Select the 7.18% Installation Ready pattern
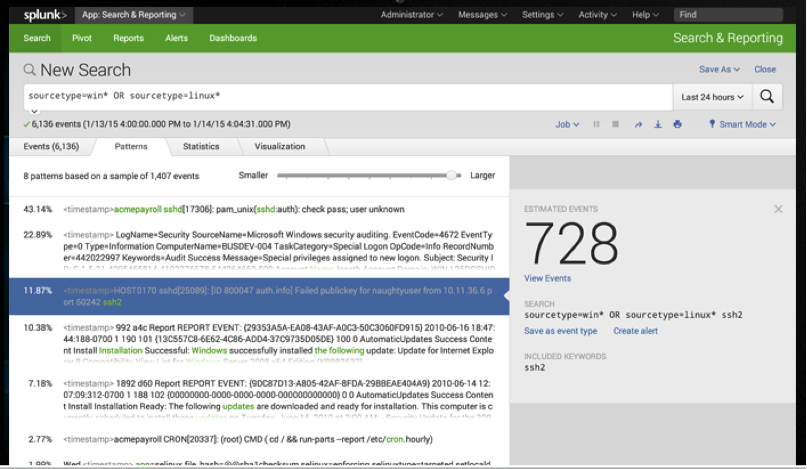This screenshot has height=469, width=807. (x=259, y=399)
